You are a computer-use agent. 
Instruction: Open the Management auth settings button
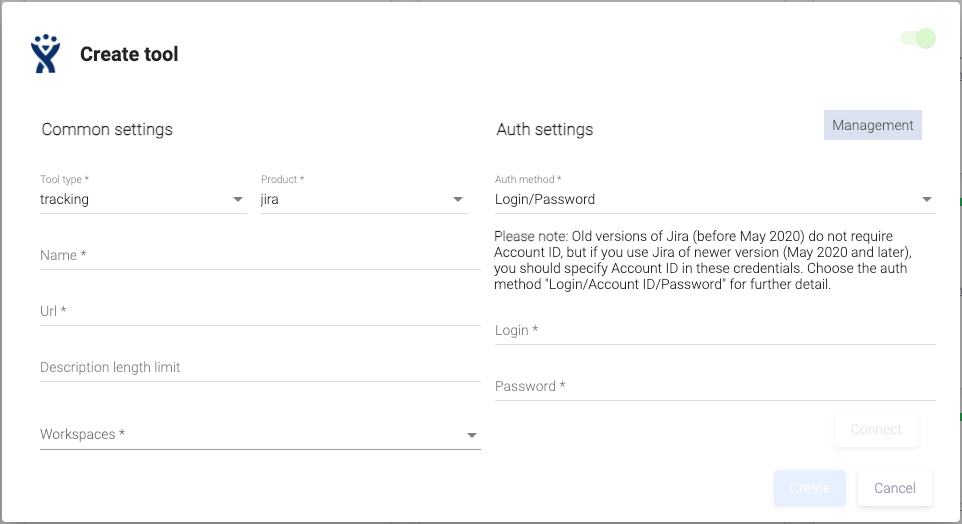click(x=872, y=125)
